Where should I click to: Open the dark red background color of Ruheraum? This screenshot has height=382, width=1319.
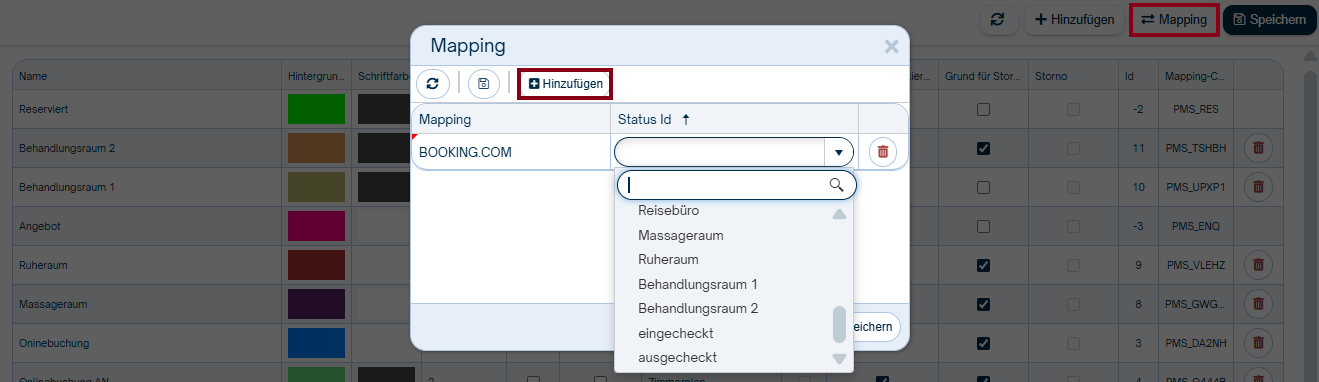[x=316, y=265]
